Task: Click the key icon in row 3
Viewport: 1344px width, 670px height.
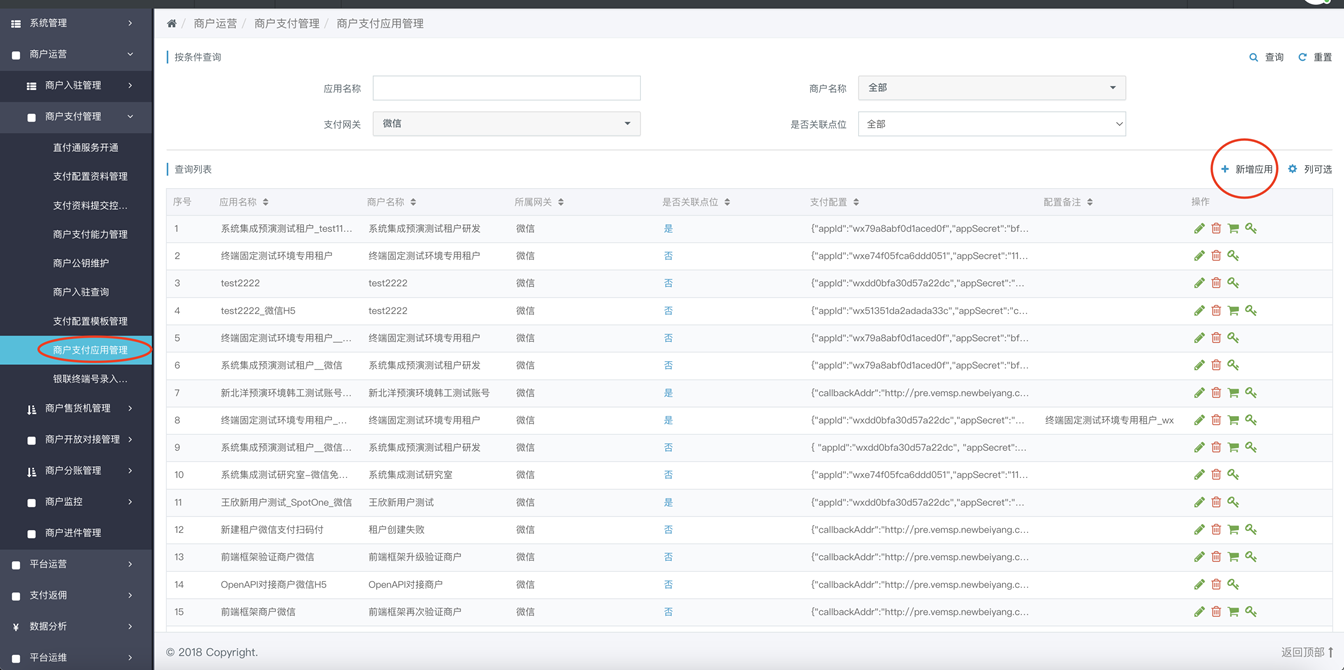Action: [1233, 283]
